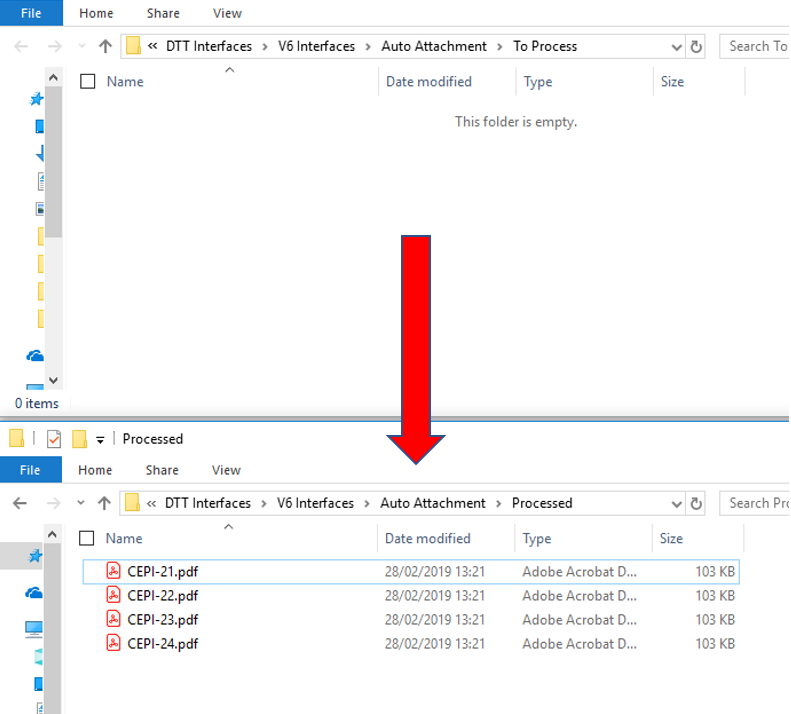
Task: Toggle the select-all checkbox in the Processed window
Action: pos(88,538)
